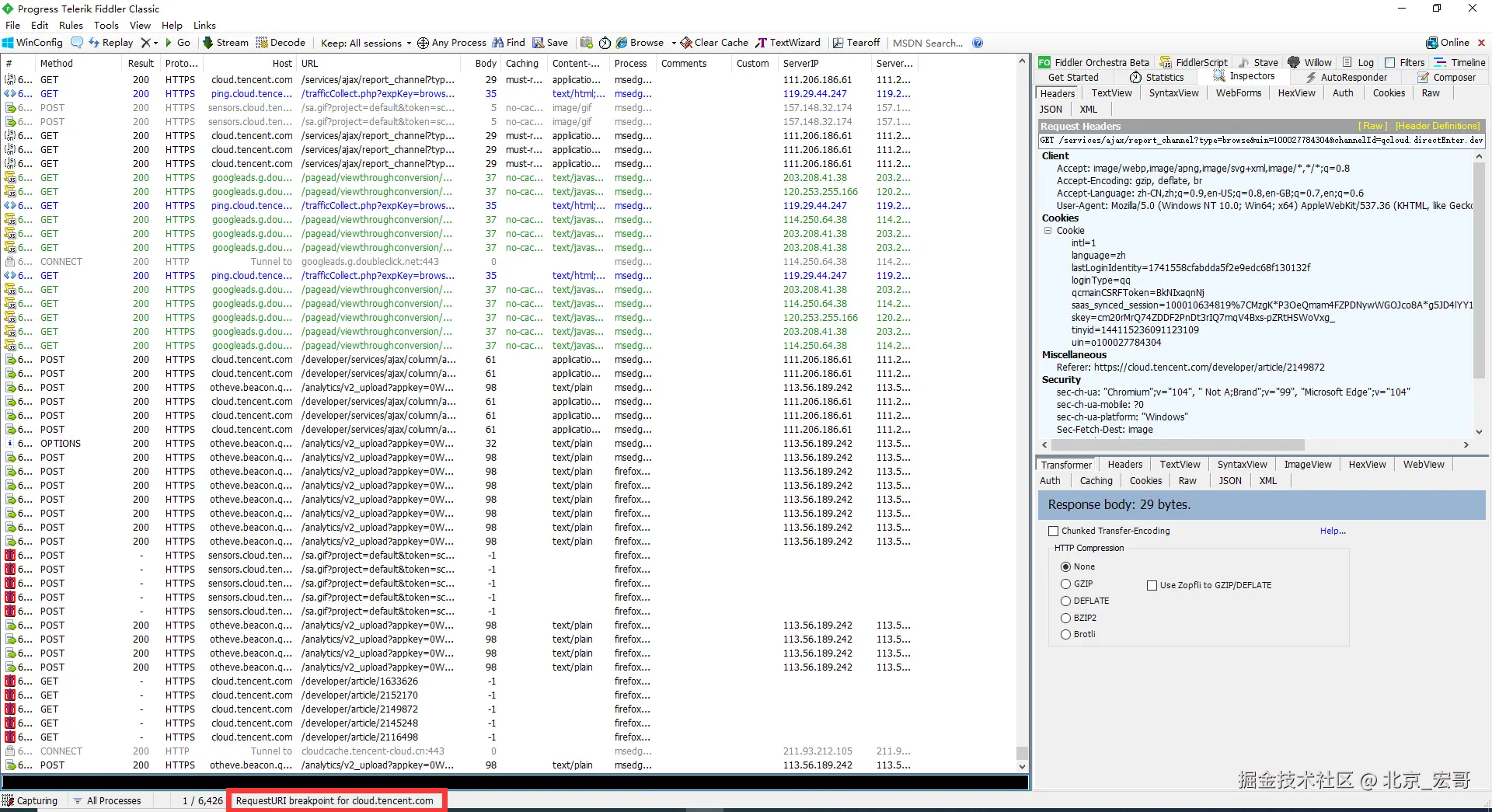Open the All Processes filter in status bar
The image size is (1492, 812).
point(107,800)
